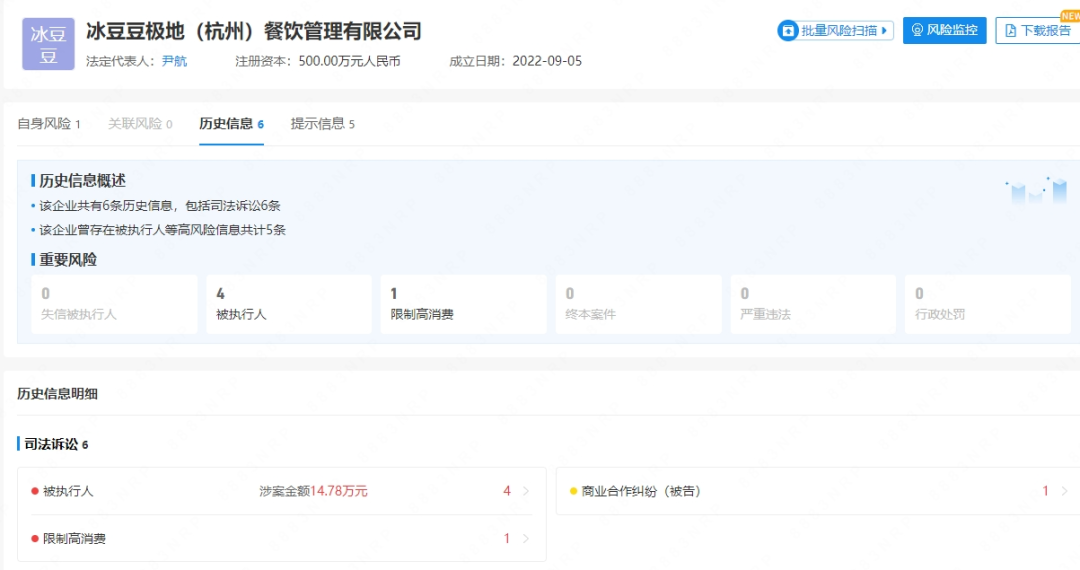Viewport: 1080px width, 570px height.
Task: Click the count 1 in 商业合作纠纷 row
Action: [x=1046, y=492]
